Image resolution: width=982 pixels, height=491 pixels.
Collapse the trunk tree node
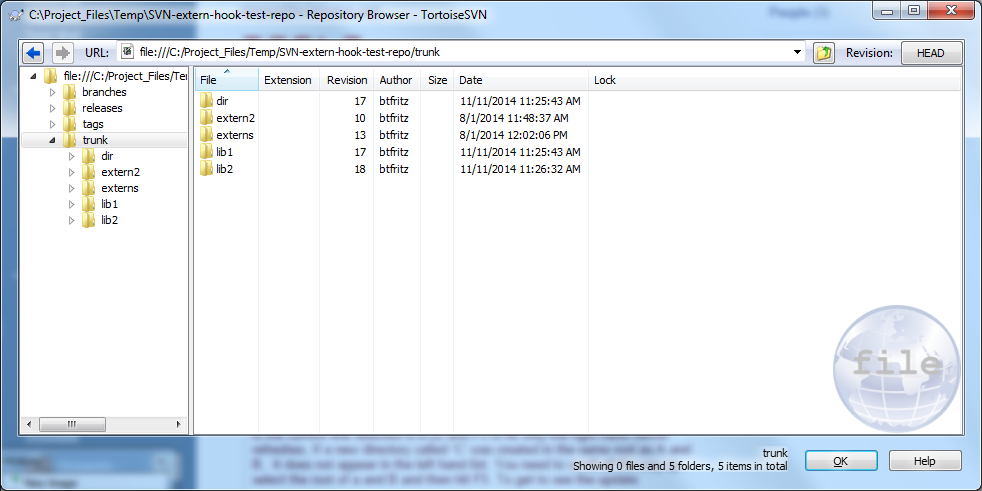pyautogui.click(x=53, y=140)
